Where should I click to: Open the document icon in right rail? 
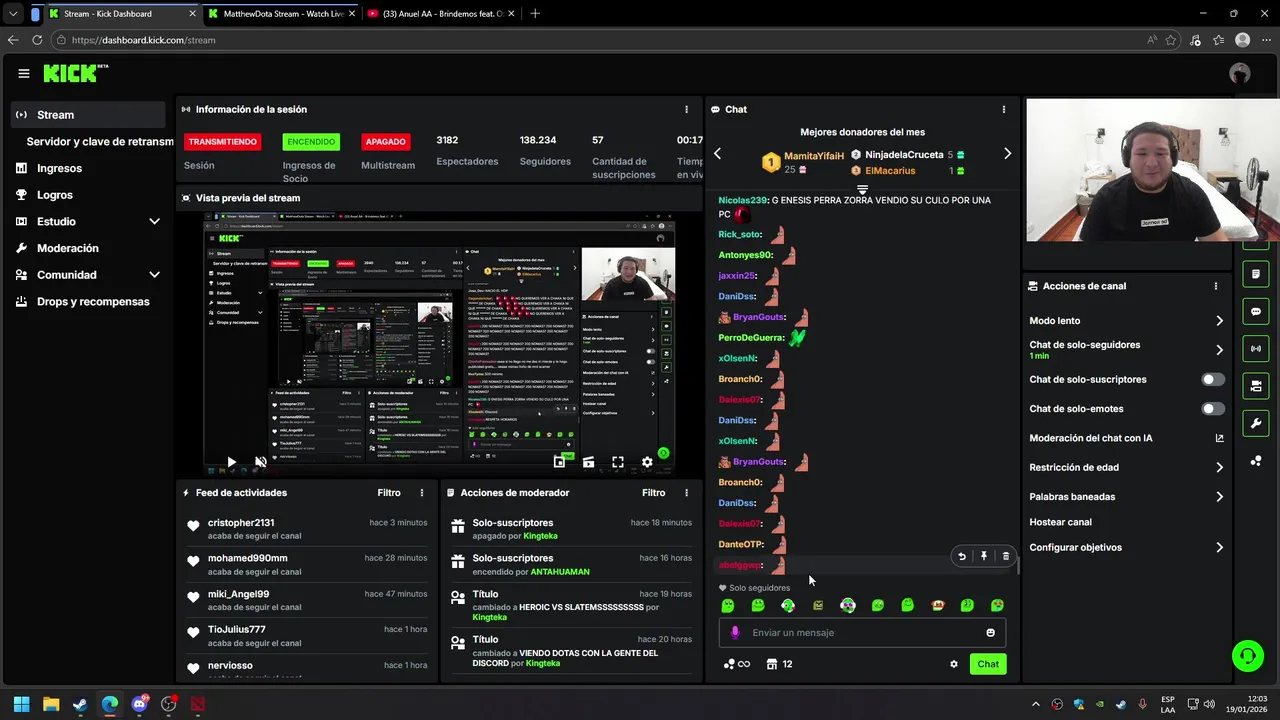1256,274
